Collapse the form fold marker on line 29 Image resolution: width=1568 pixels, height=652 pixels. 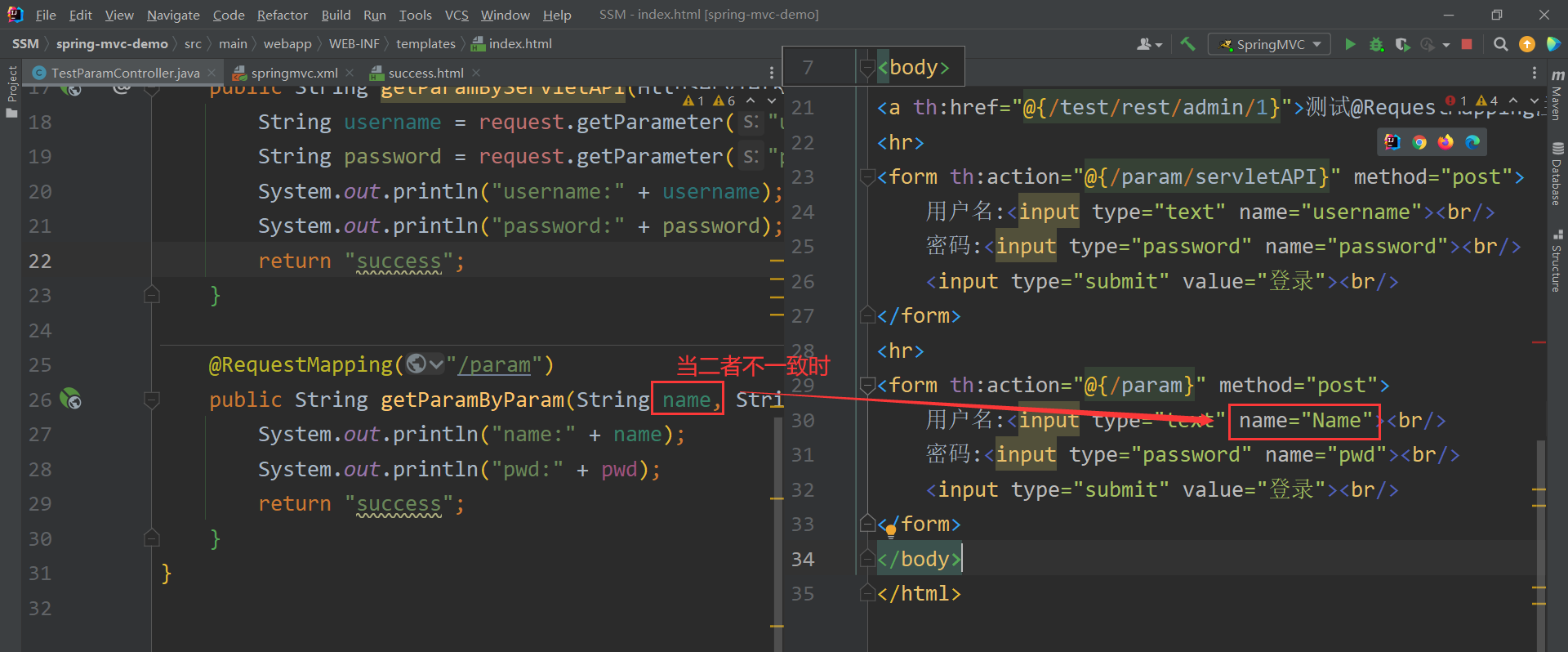click(868, 386)
